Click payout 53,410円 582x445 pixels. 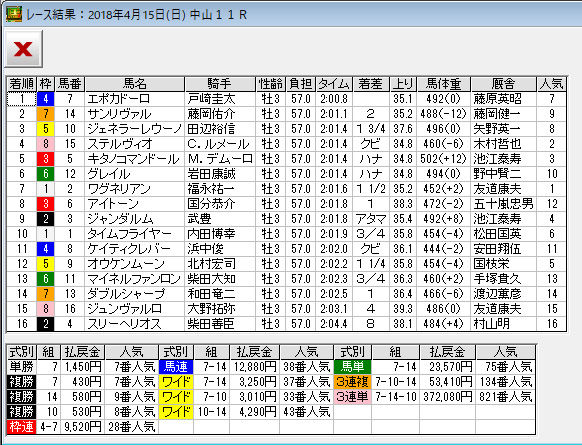pyautogui.click(x=451, y=382)
